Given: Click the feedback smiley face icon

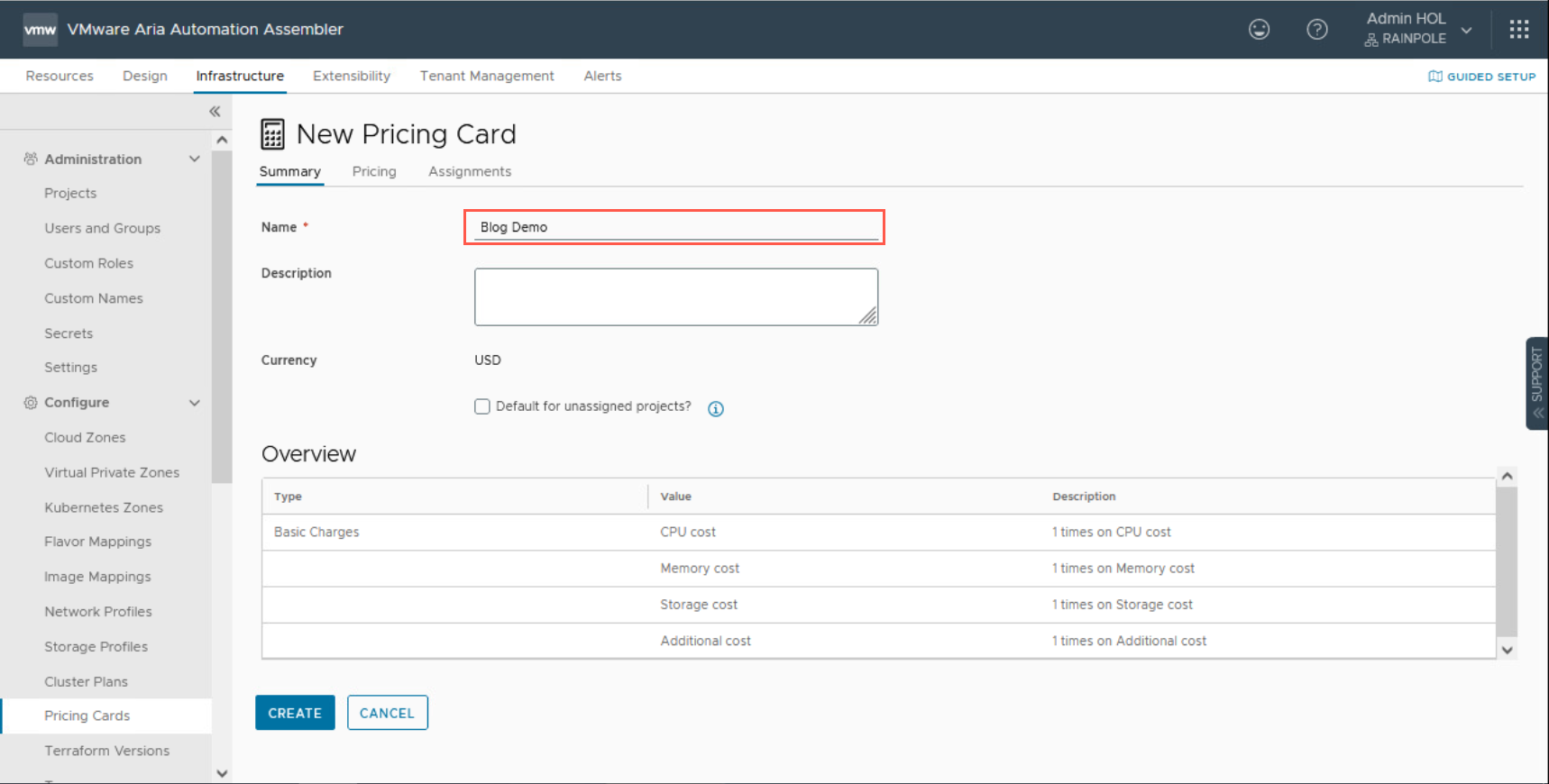Looking at the screenshot, I should (1259, 30).
